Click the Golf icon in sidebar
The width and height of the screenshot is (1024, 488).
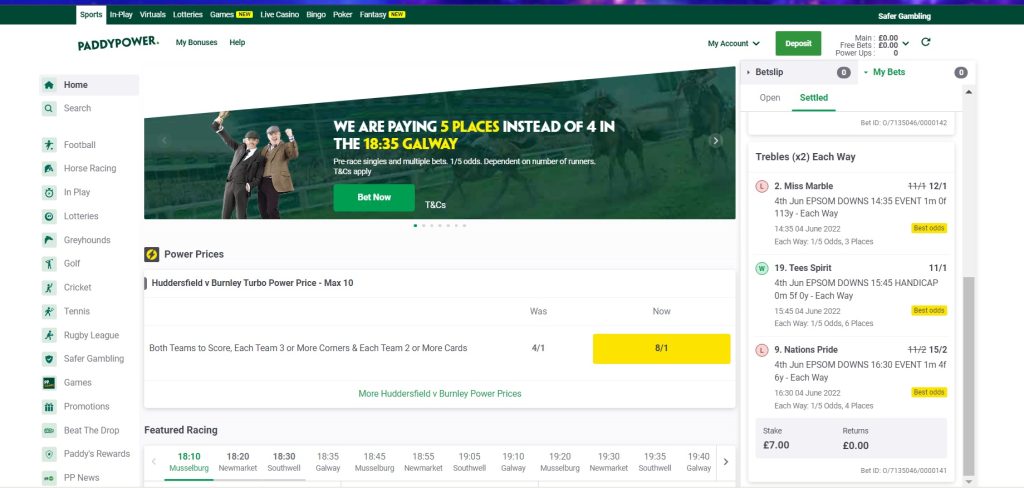(x=49, y=264)
